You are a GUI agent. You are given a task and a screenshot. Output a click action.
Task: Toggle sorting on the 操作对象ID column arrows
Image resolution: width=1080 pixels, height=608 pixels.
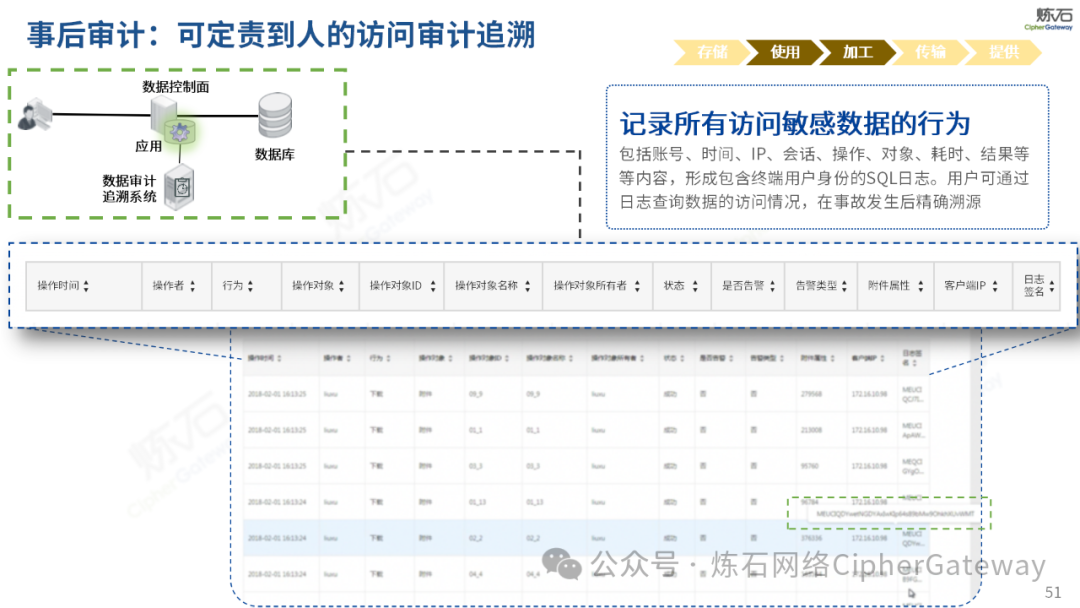[433, 286]
